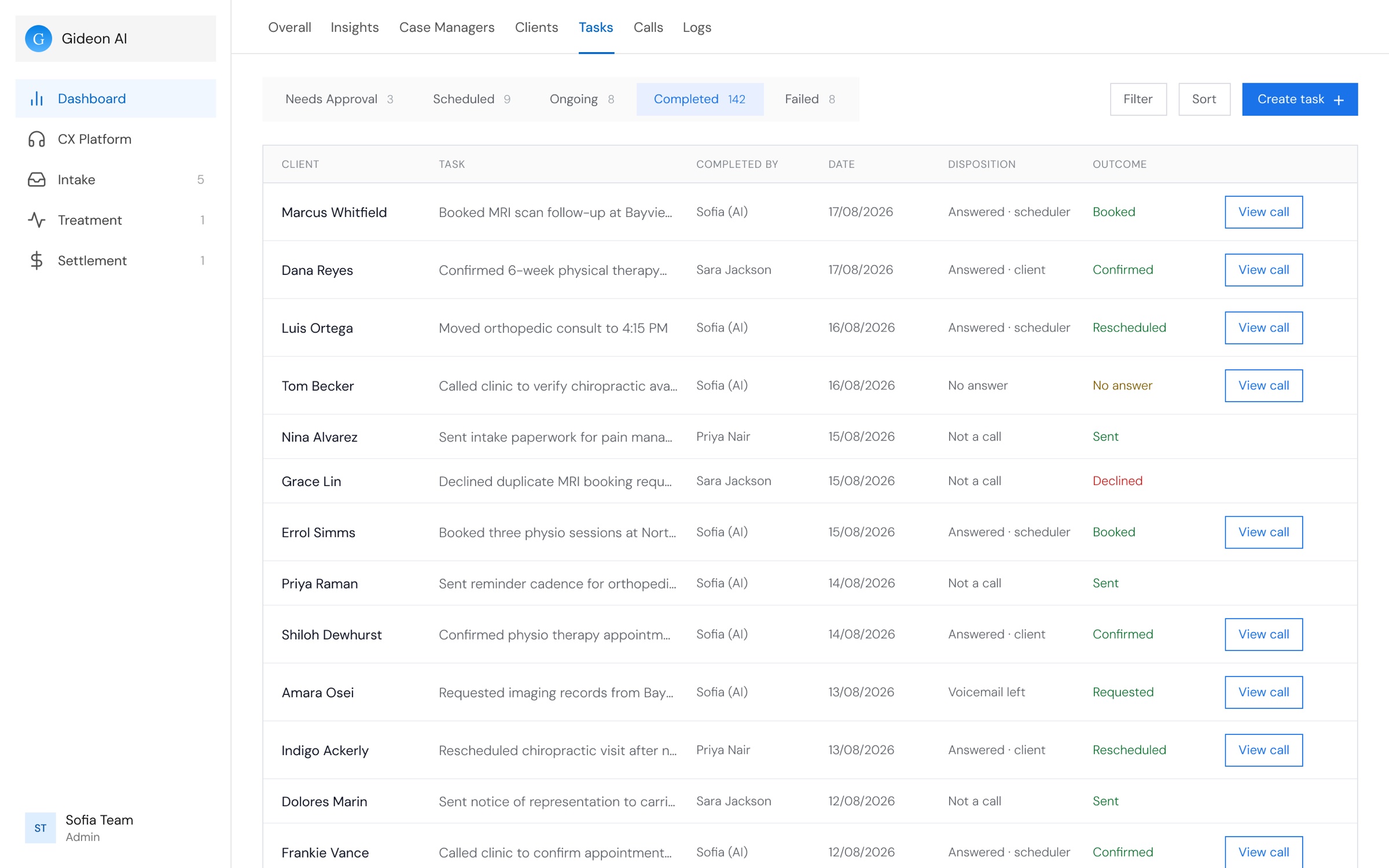Open the Filter options

(1138, 99)
